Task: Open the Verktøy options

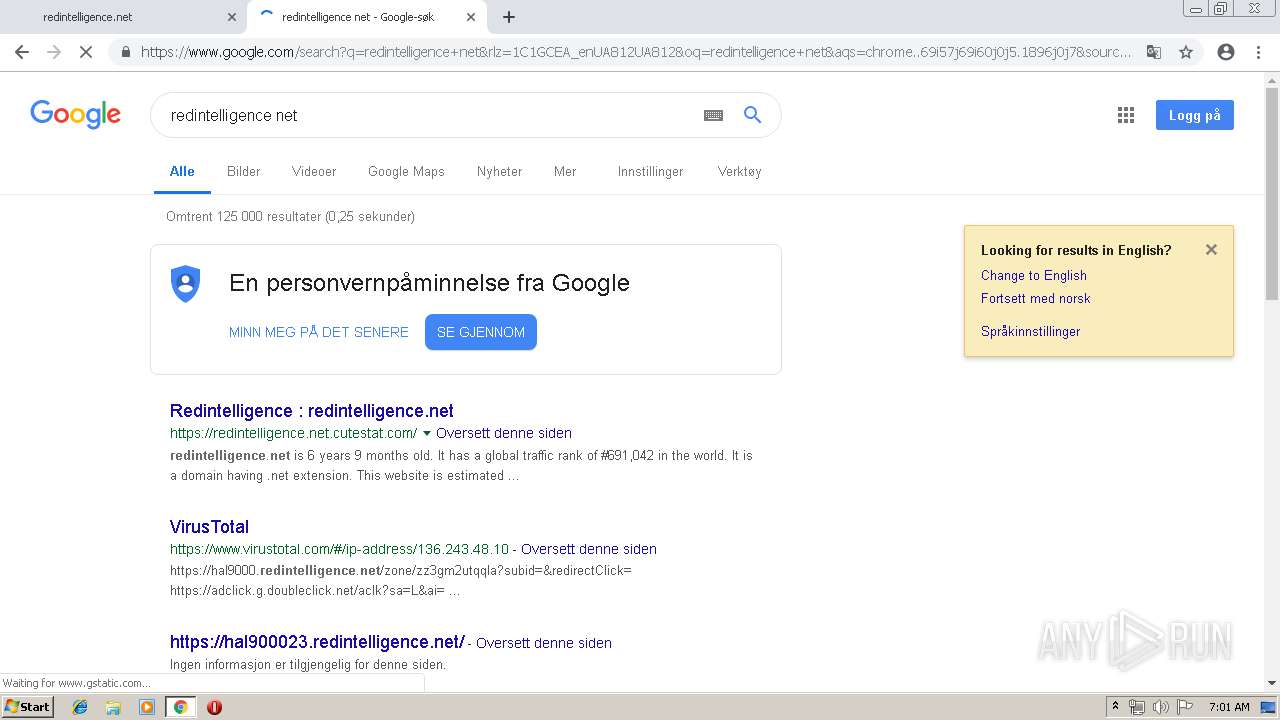Action: [739, 171]
